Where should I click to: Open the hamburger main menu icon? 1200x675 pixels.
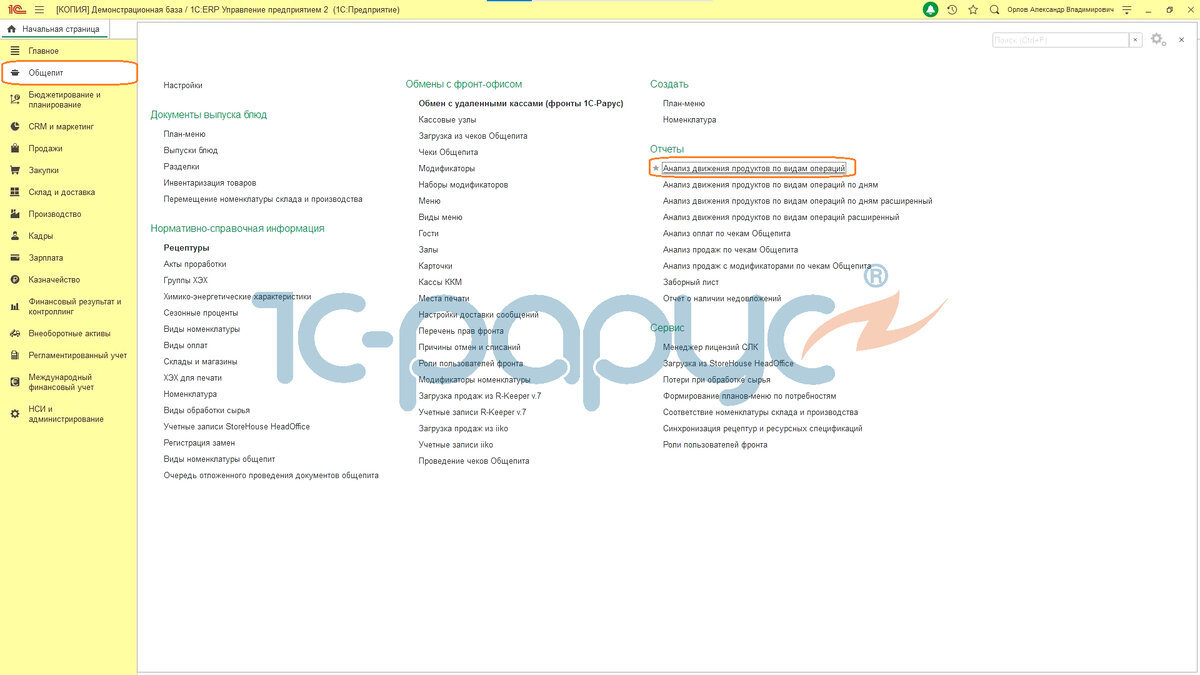click(x=39, y=9)
